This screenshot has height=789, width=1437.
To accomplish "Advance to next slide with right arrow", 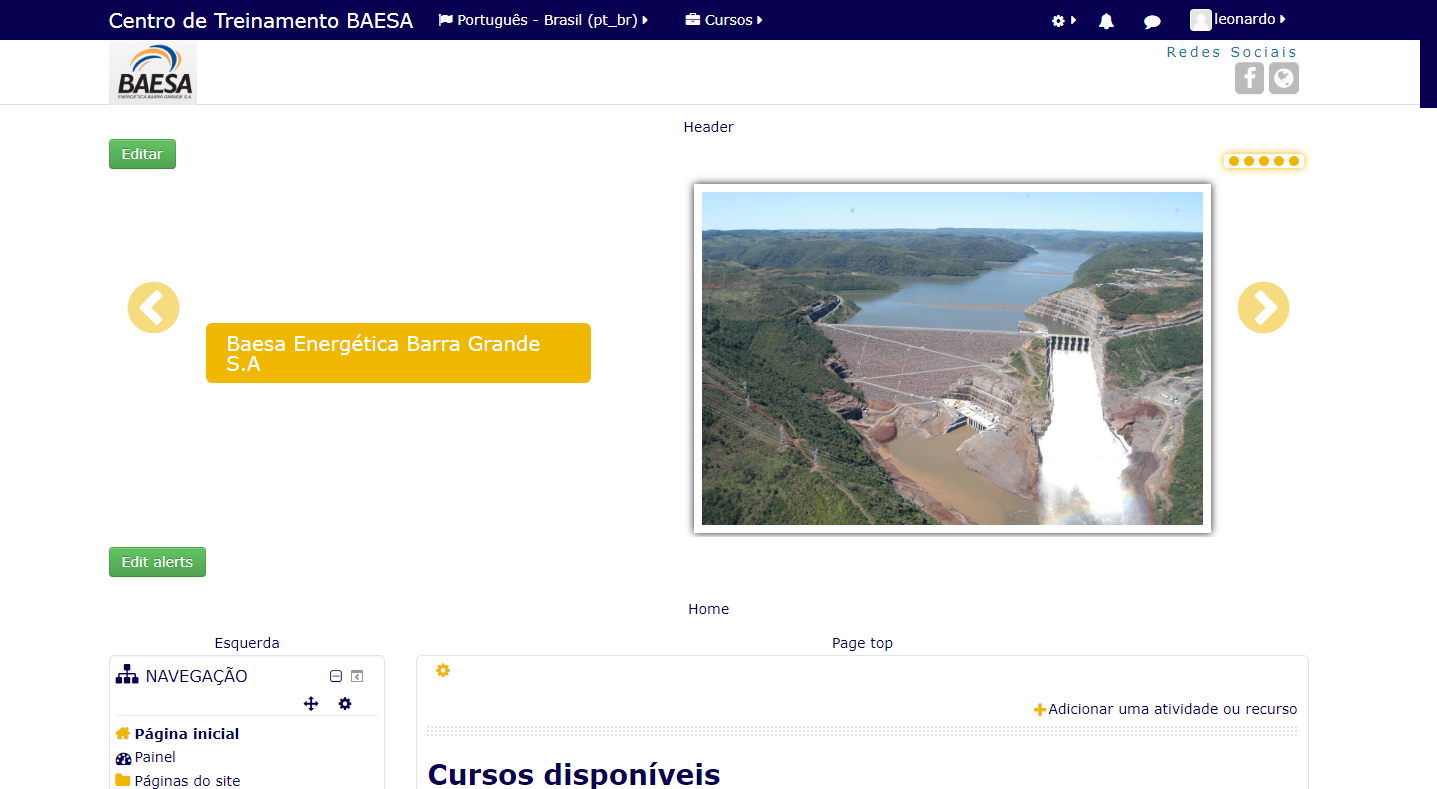I will [x=1263, y=308].
